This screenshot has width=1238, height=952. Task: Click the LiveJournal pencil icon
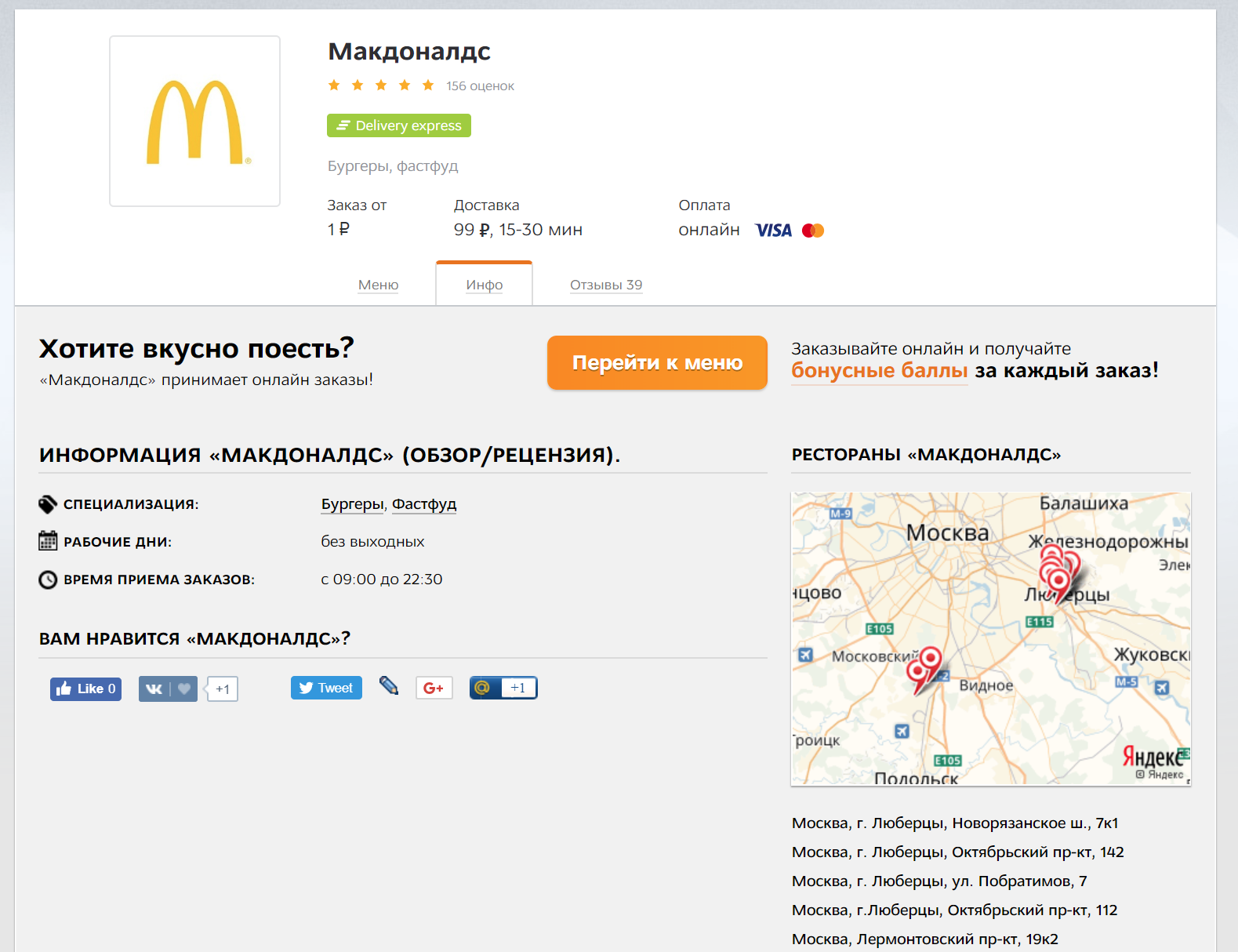coord(389,686)
